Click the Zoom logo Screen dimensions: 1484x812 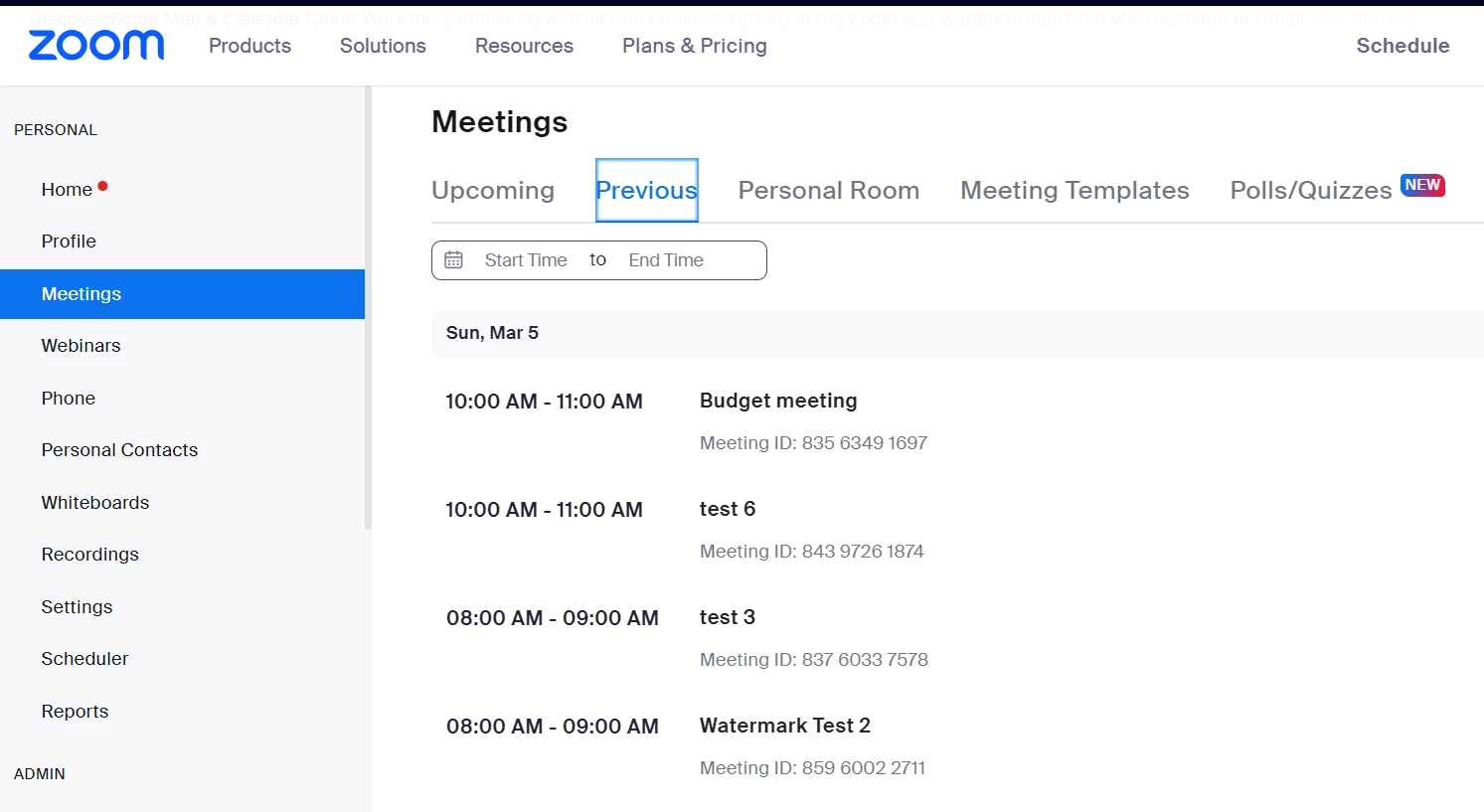pos(96,46)
